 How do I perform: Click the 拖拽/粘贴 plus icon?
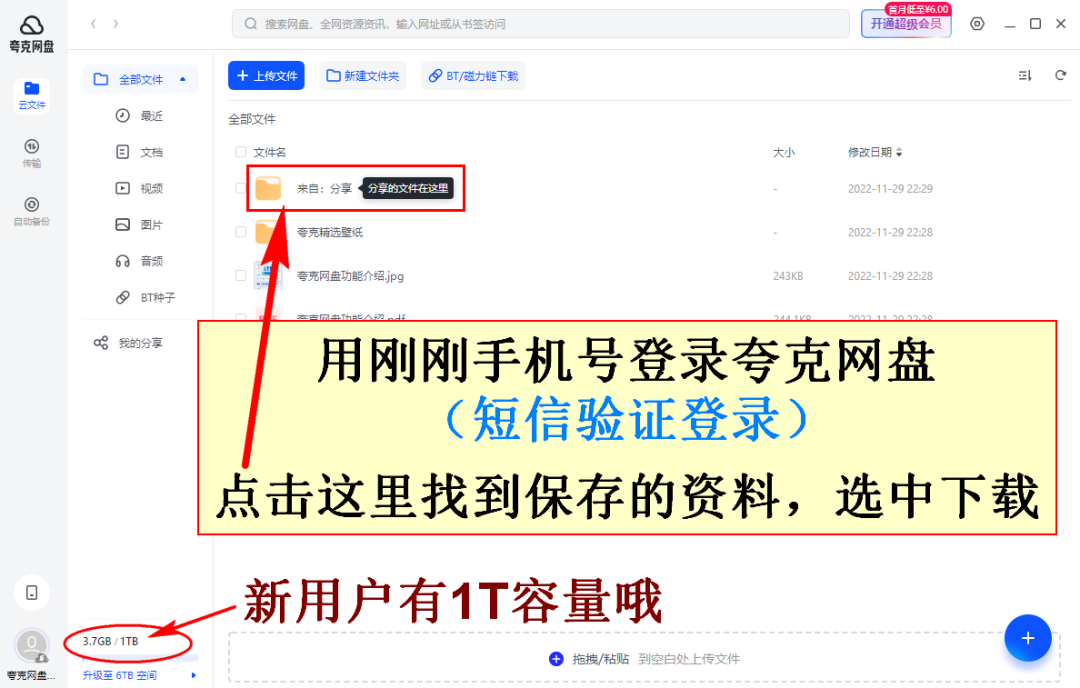coord(556,659)
